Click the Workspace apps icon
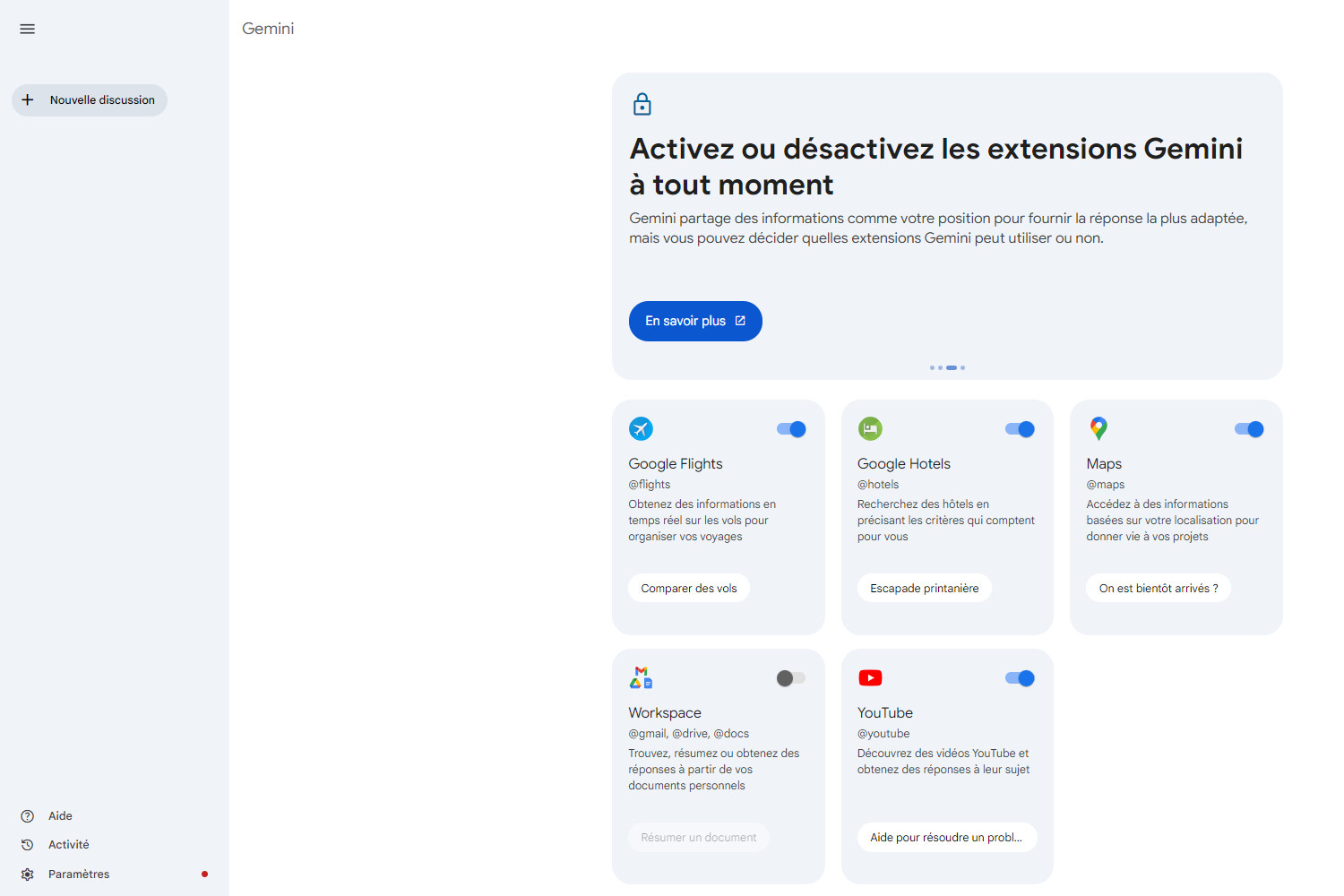The height and width of the screenshot is (896, 1344). tap(641, 677)
